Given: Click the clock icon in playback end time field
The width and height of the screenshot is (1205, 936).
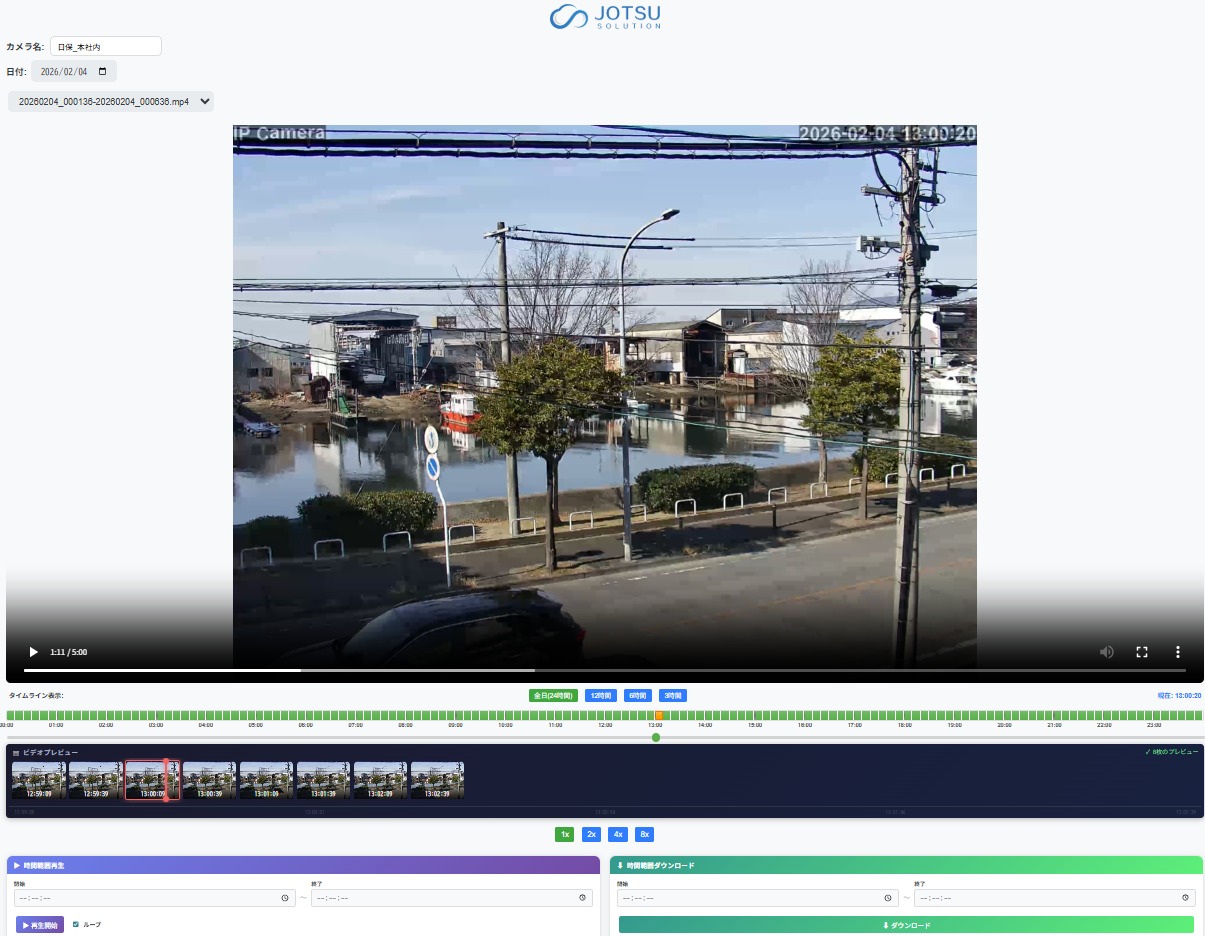Looking at the screenshot, I should [582, 898].
